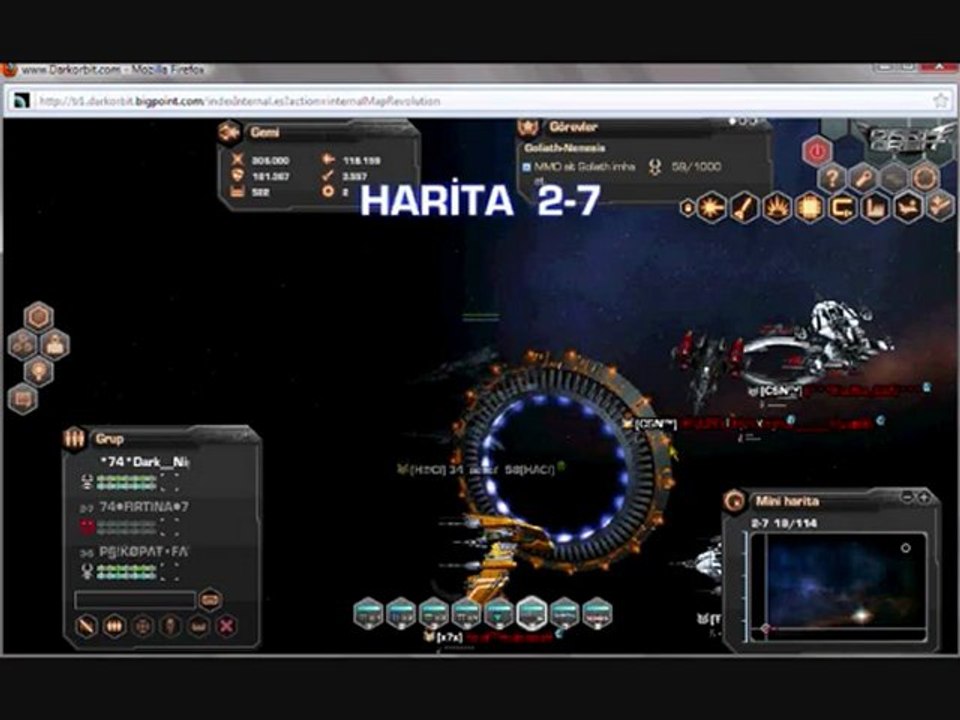
Task: Select the L-shaped buy hexagon icon
Action: click(876, 208)
